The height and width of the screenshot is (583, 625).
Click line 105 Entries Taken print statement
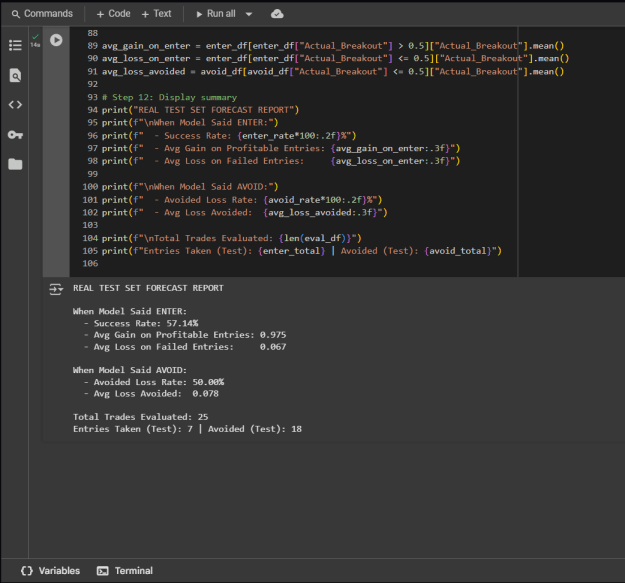click(302, 251)
